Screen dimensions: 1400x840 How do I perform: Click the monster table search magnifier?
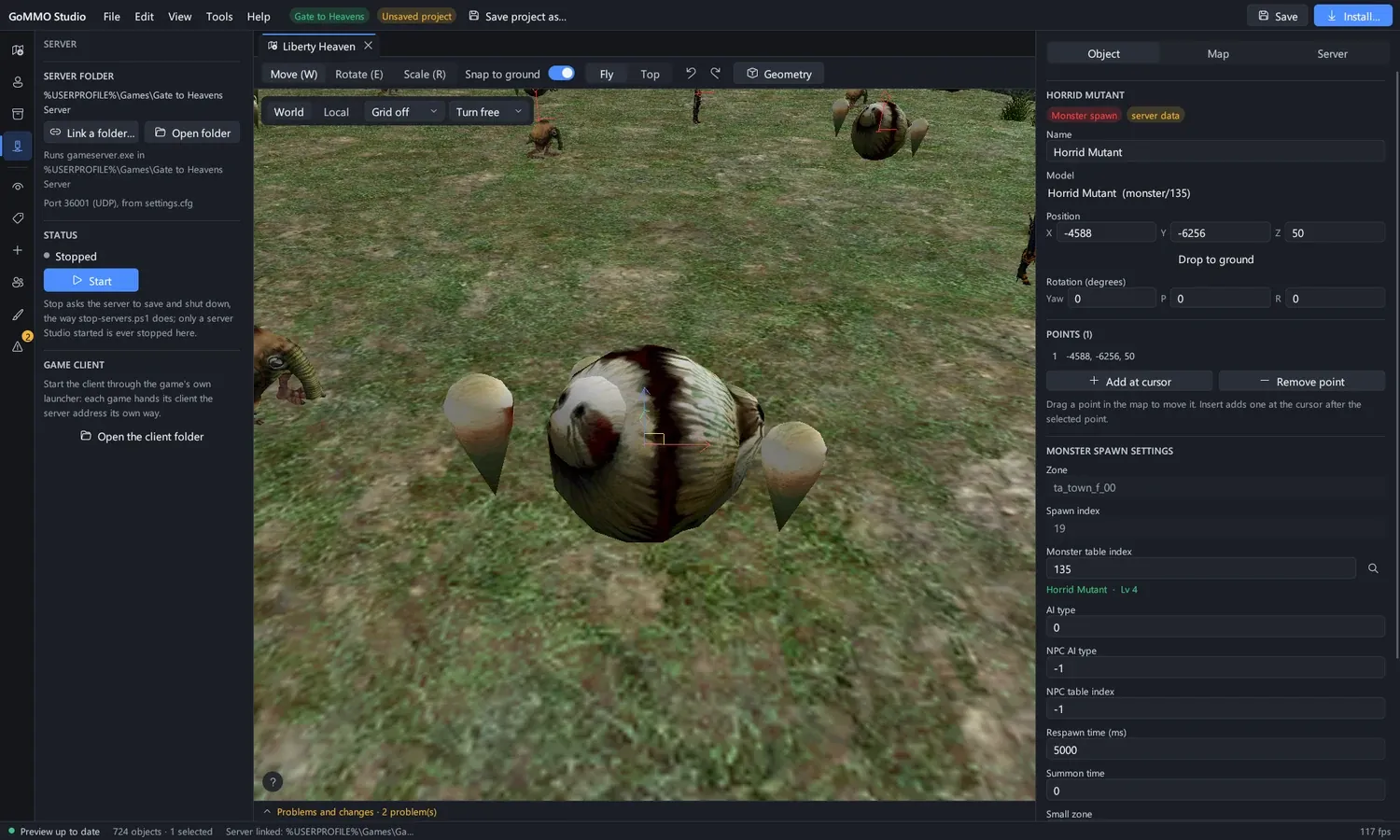1373,568
